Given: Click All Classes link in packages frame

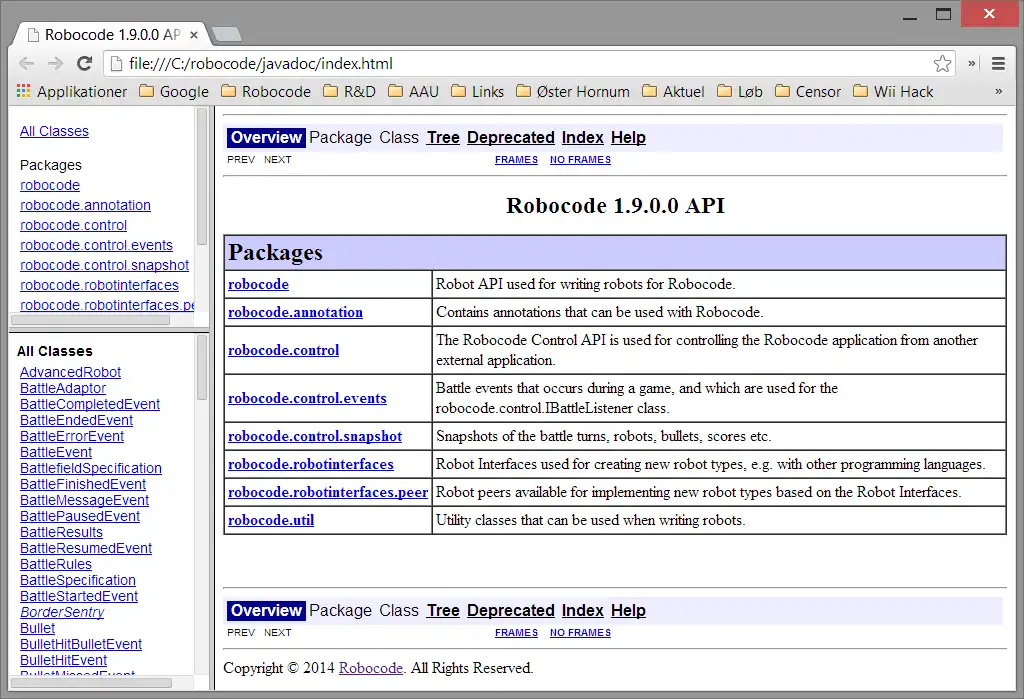Looking at the screenshot, I should (54, 131).
